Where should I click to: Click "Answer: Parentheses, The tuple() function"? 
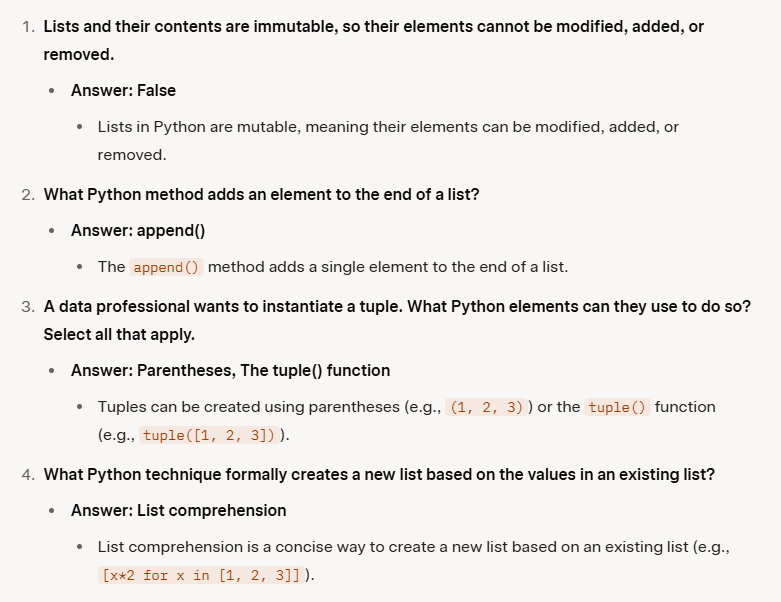point(230,370)
